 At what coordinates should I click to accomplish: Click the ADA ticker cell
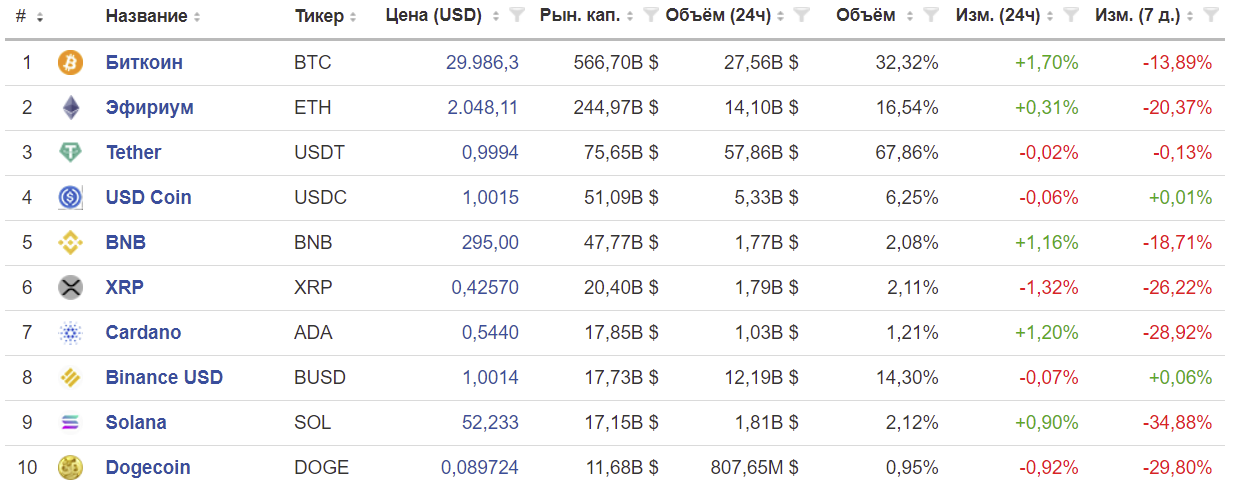click(313, 333)
